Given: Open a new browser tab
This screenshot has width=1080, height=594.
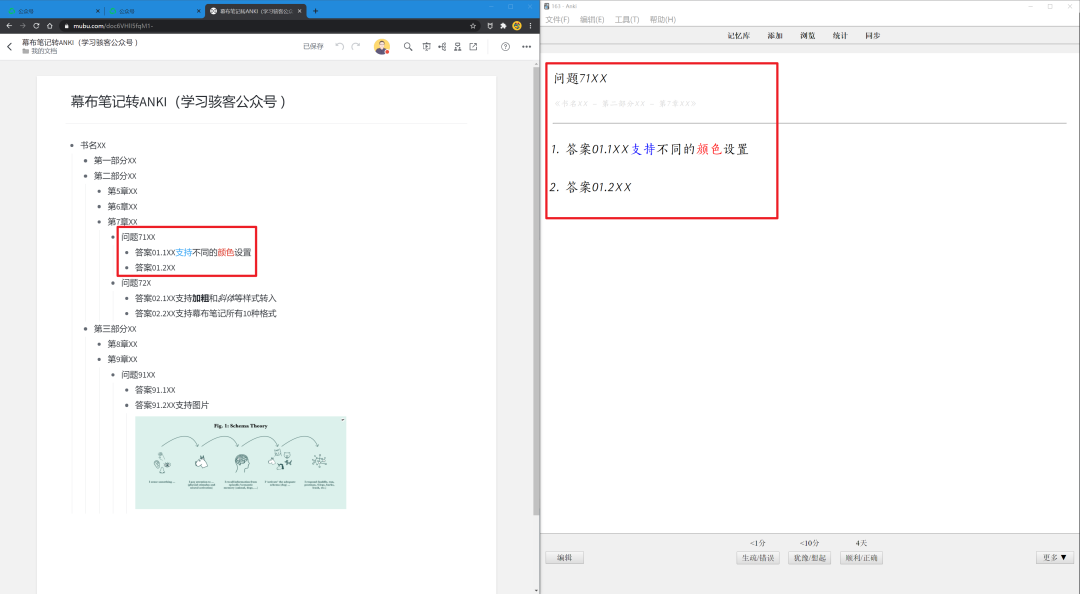Looking at the screenshot, I should (315, 10).
